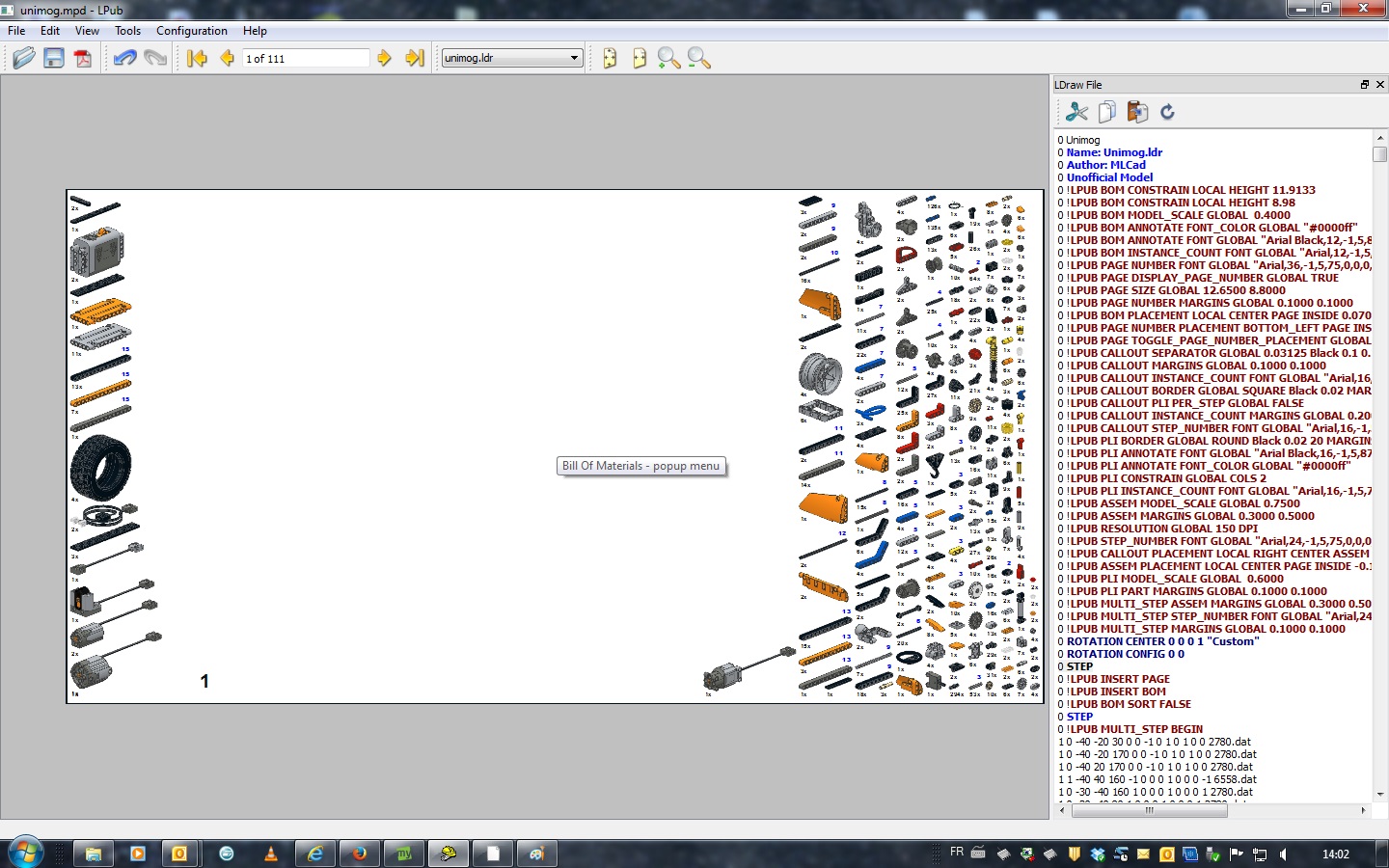
Task: Open the Tools menu
Action: pyautogui.click(x=127, y=31)
